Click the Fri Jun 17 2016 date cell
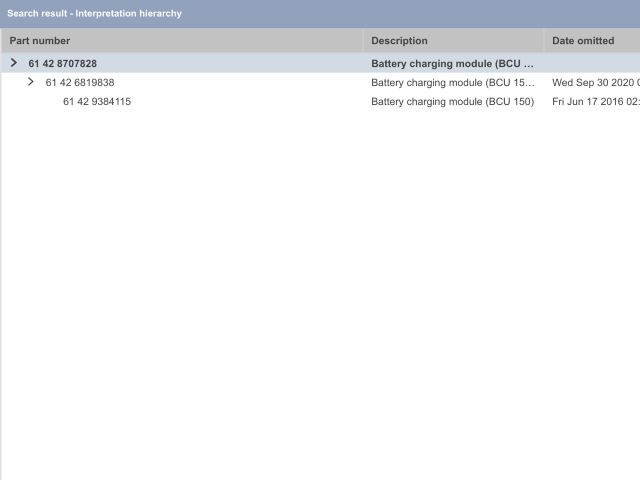This screenshot has height=480, width=640. point(595,102)
